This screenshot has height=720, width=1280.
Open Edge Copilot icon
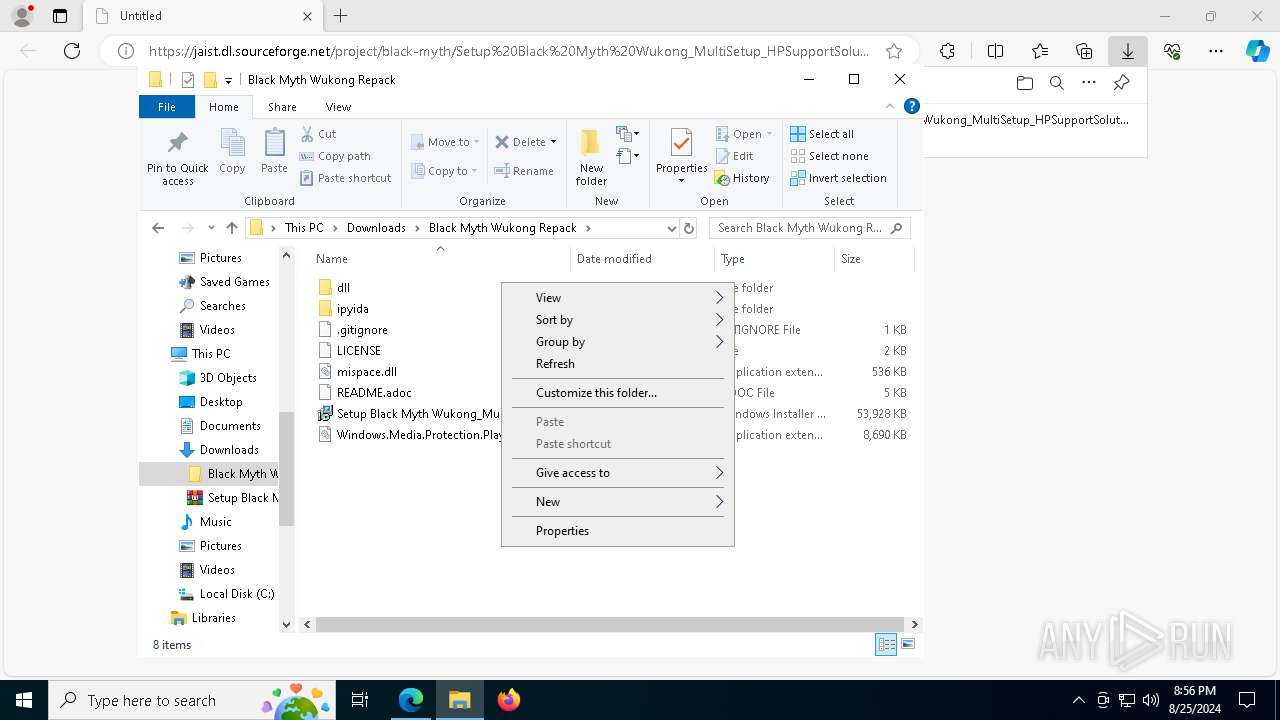point(1258,51)
